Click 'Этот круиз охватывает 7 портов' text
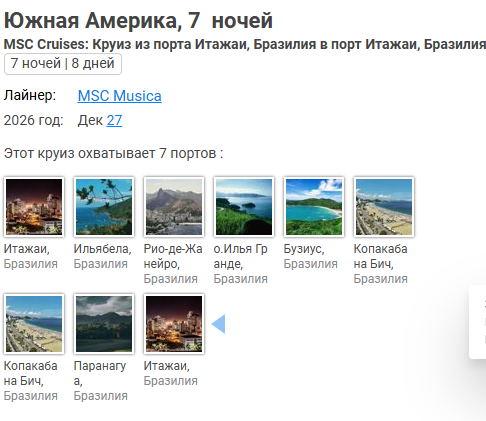 click(x=113, y=154)
